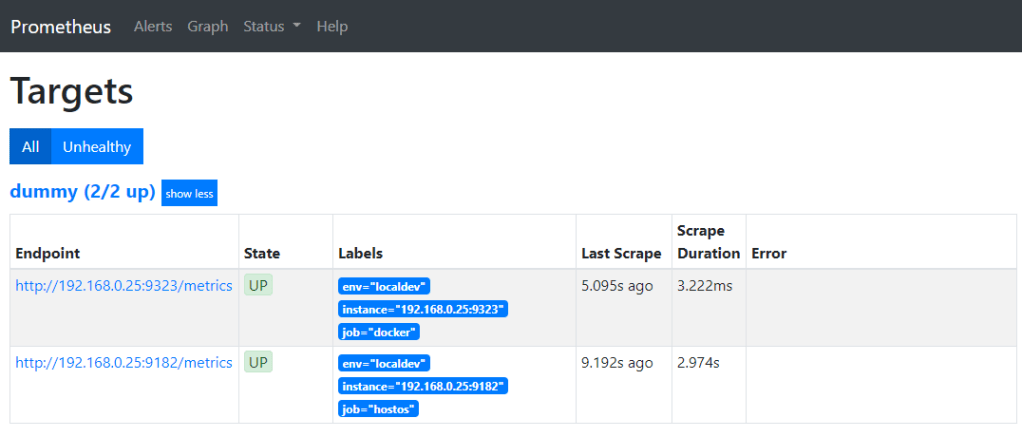Screen dimensions: 1022x437
Task: Collapse dummy group with show less
Action: coord(189,193)
